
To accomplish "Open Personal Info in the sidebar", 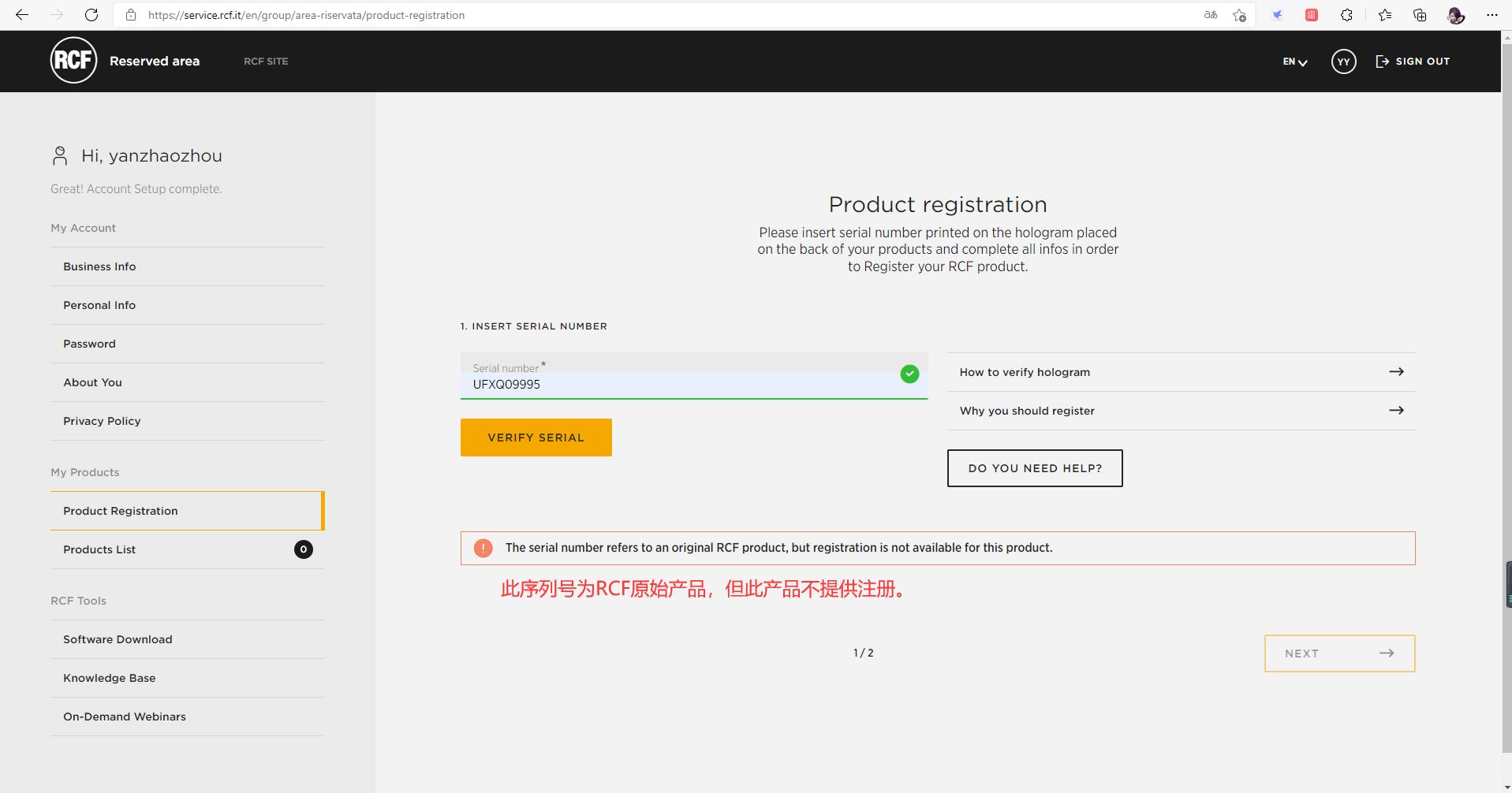I will coord(188,305).
